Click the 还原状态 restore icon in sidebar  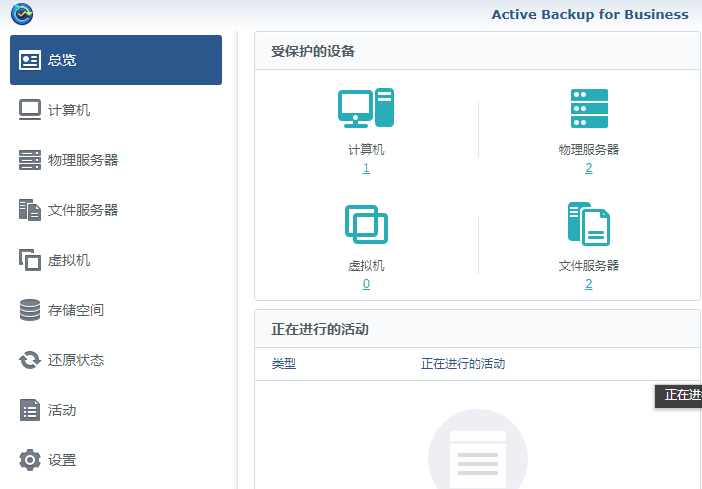click(x=30, y=360)
